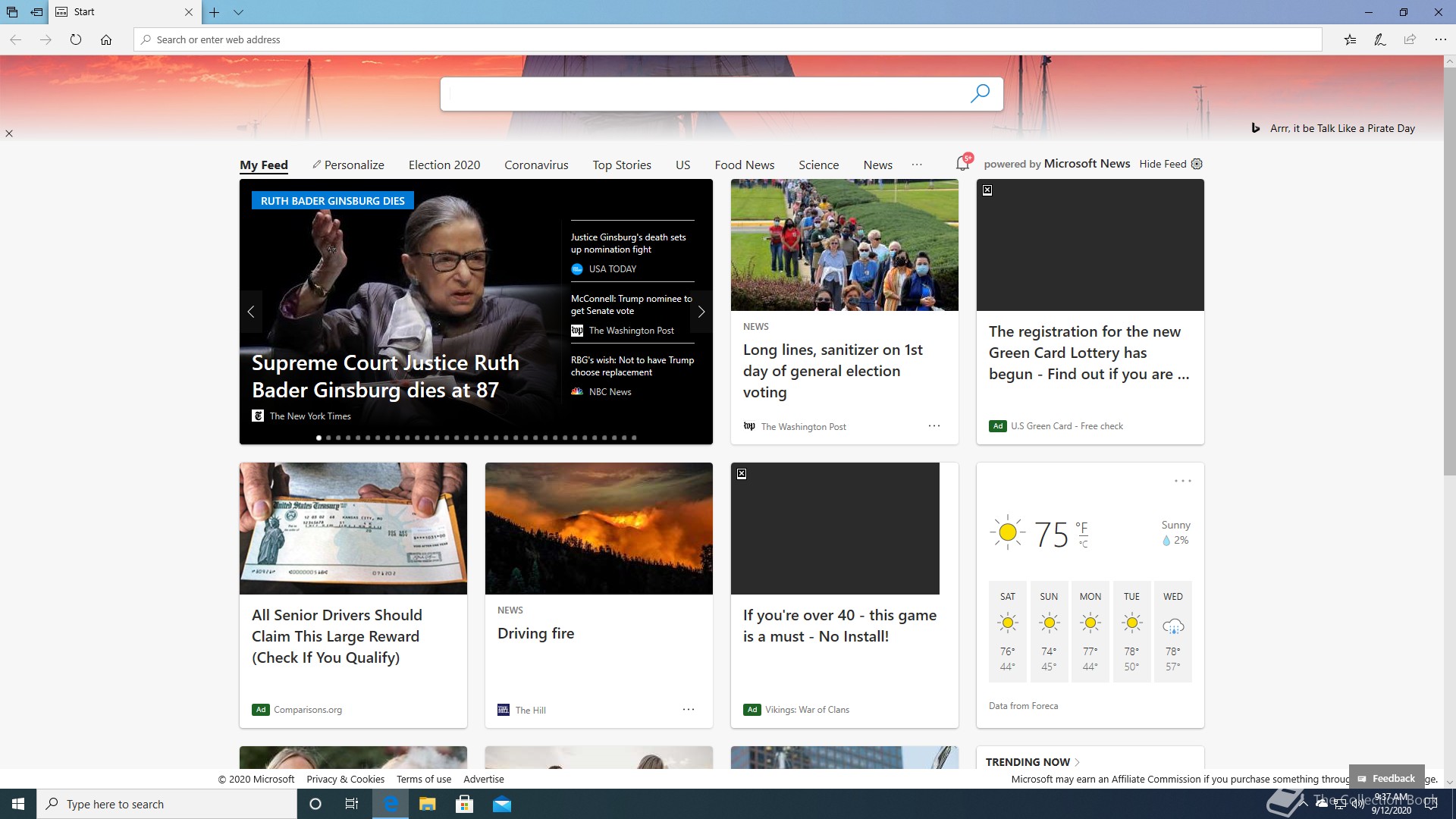Image resolution: width=1456 pixels, height=819 pixels.
Task: Refresh the page
Action: tap(76, 39)
